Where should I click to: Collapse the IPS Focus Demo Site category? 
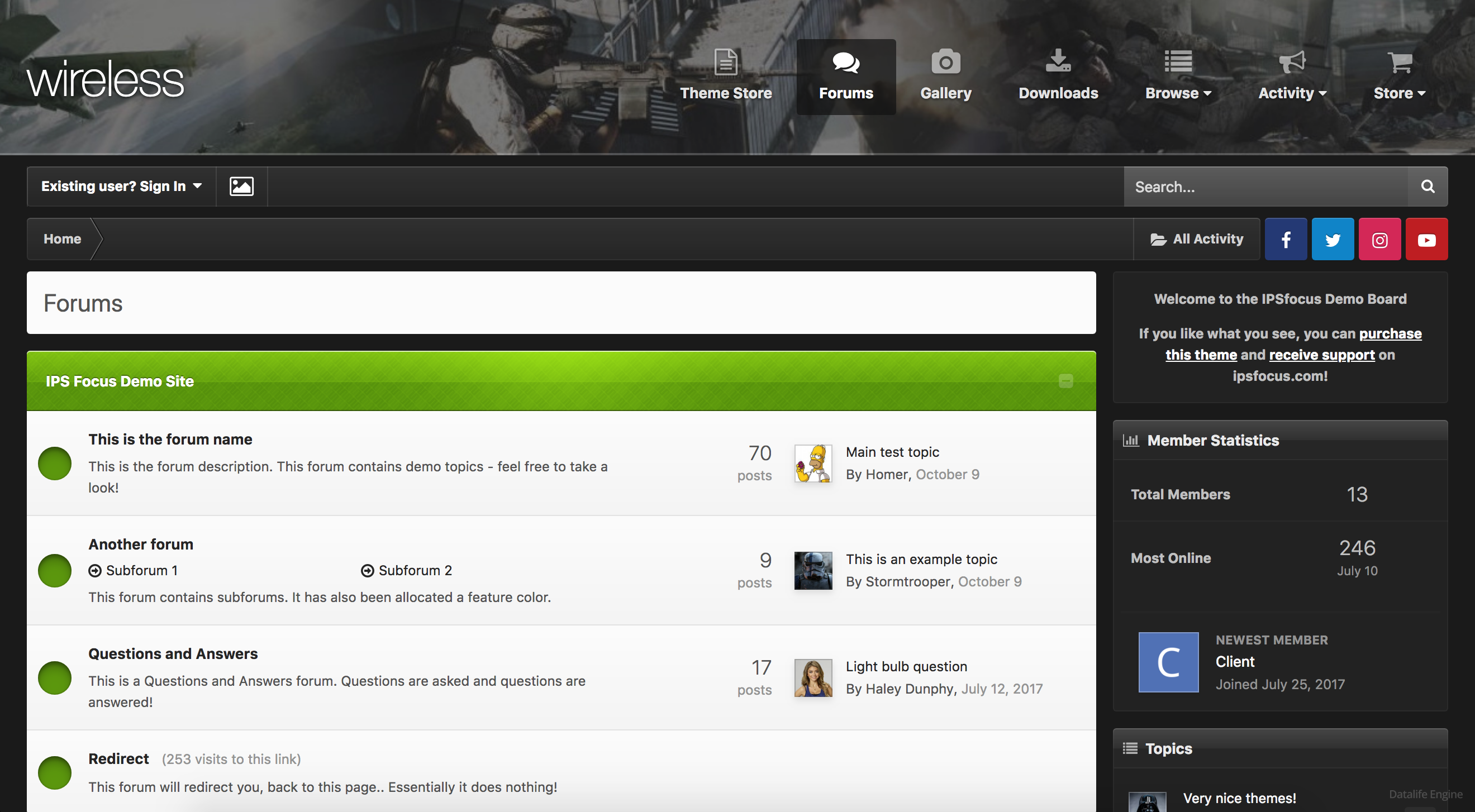[1065, 381]
